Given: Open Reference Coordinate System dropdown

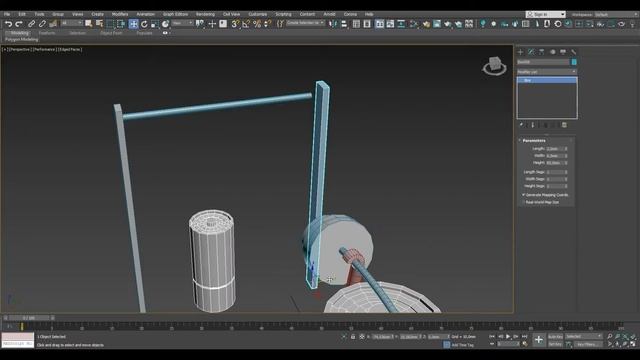Looking at the screenshot, I should [182, 23].
